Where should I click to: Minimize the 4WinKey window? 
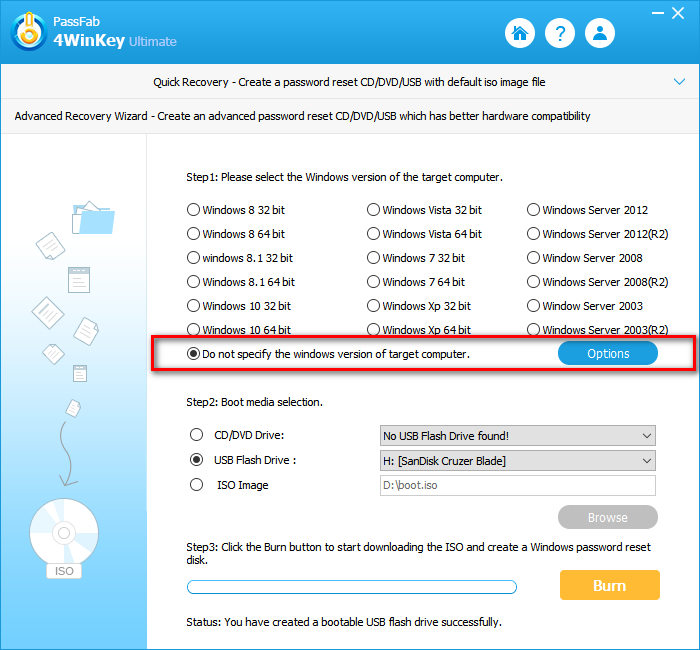[x=658, y=13]
